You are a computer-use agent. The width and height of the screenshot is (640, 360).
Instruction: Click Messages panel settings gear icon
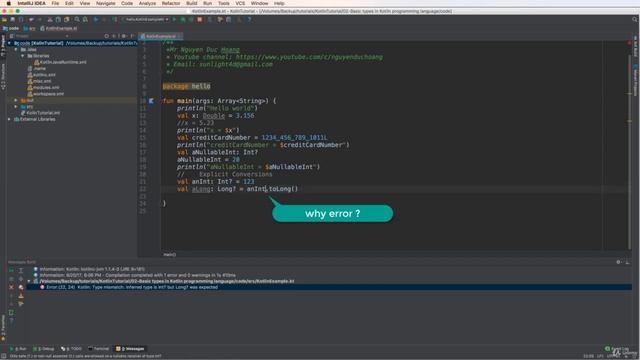[x=618, y=262]
